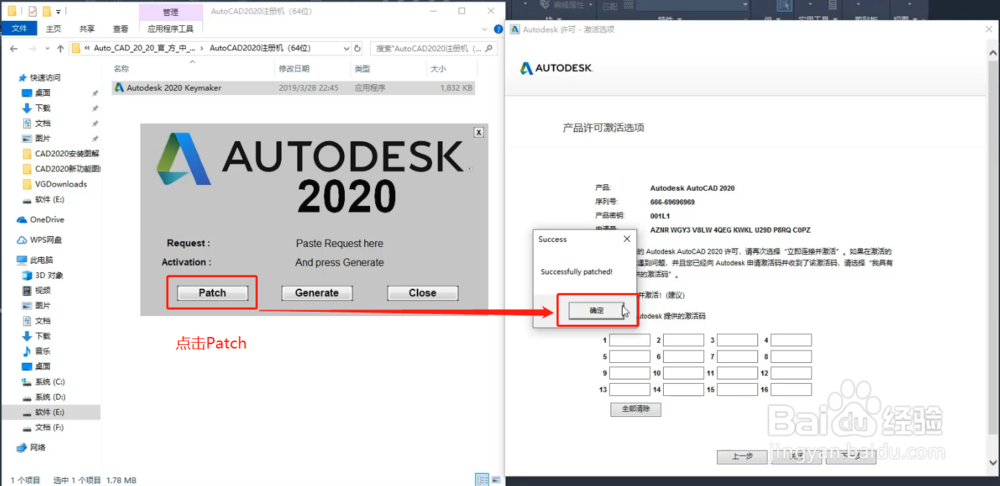Click the Generate button in the keymaker
The width and height of the screenshot is (1000, 486).
click(317, 293)
